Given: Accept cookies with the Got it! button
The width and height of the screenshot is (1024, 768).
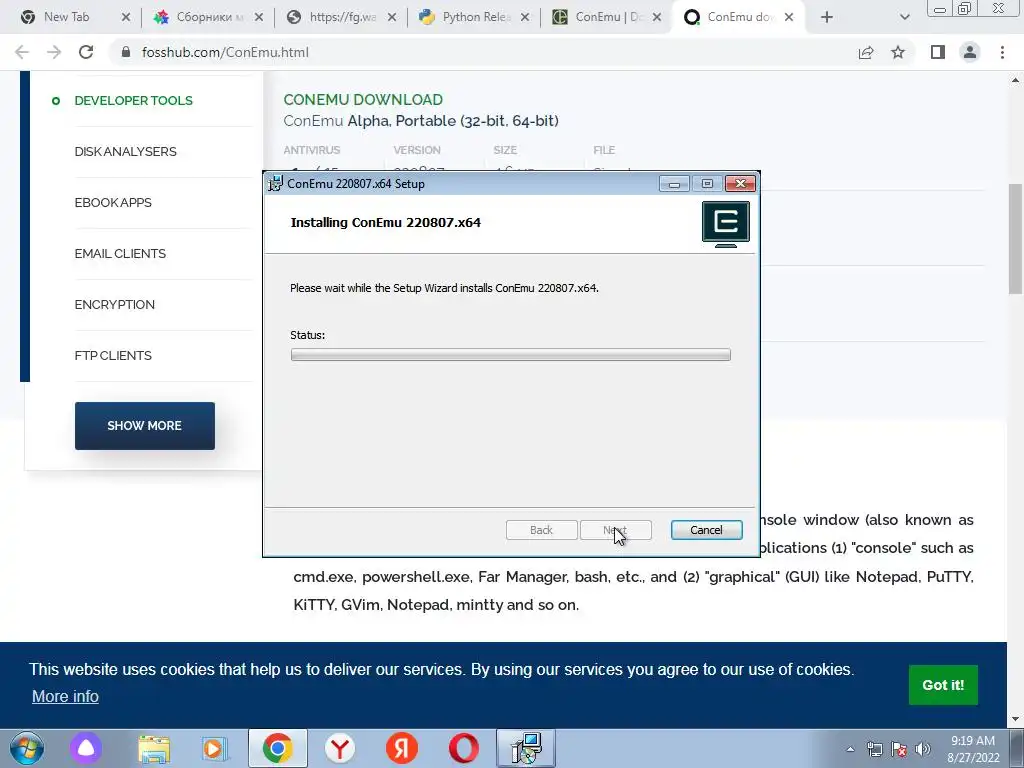Looking at the screenshot, I should 943,685.
